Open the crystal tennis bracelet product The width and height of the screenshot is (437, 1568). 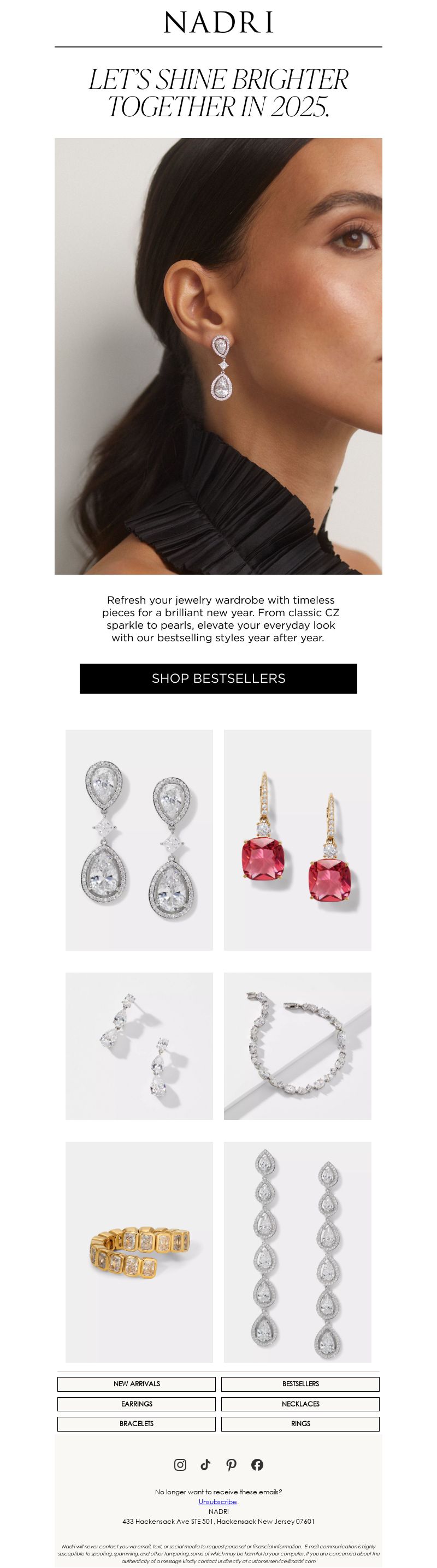[x=297, y=1046]
